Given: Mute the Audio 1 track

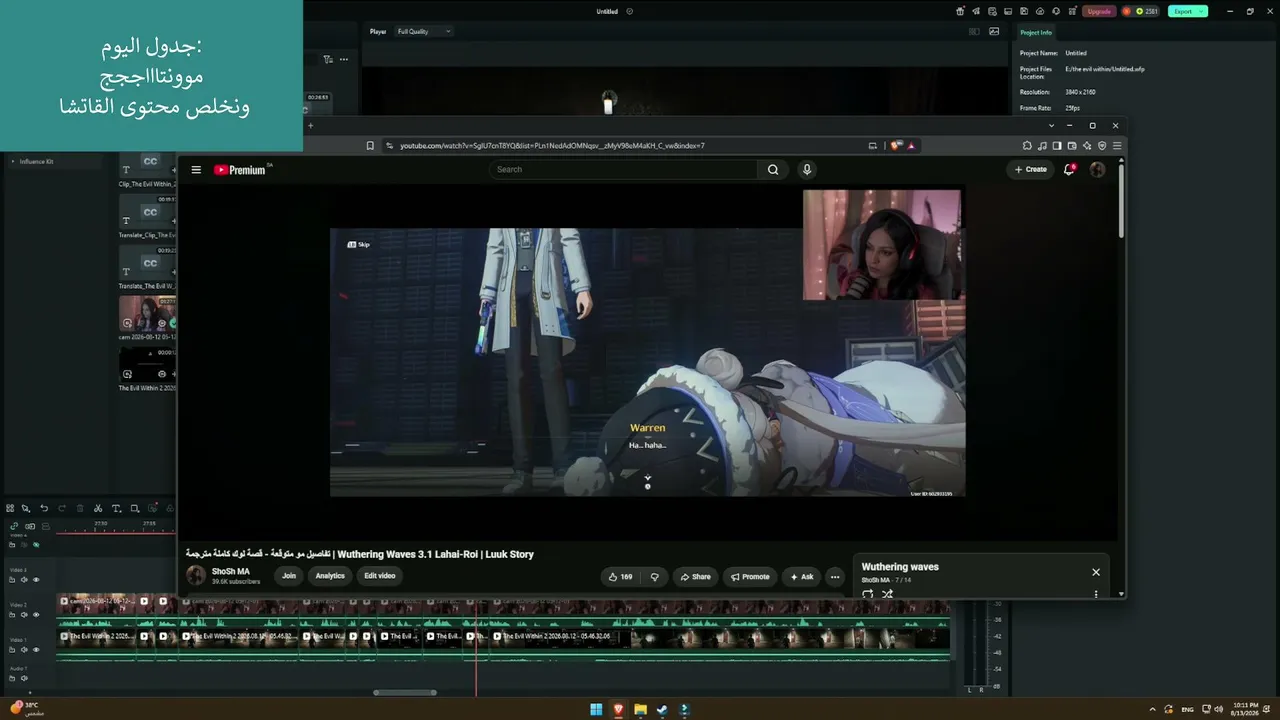Looking at the screenshot, I should 24,678.
